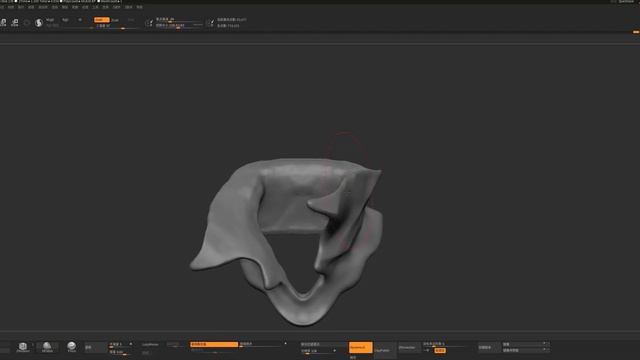
Task: Click the orange DynaMesh button
Action: (360, 347)
